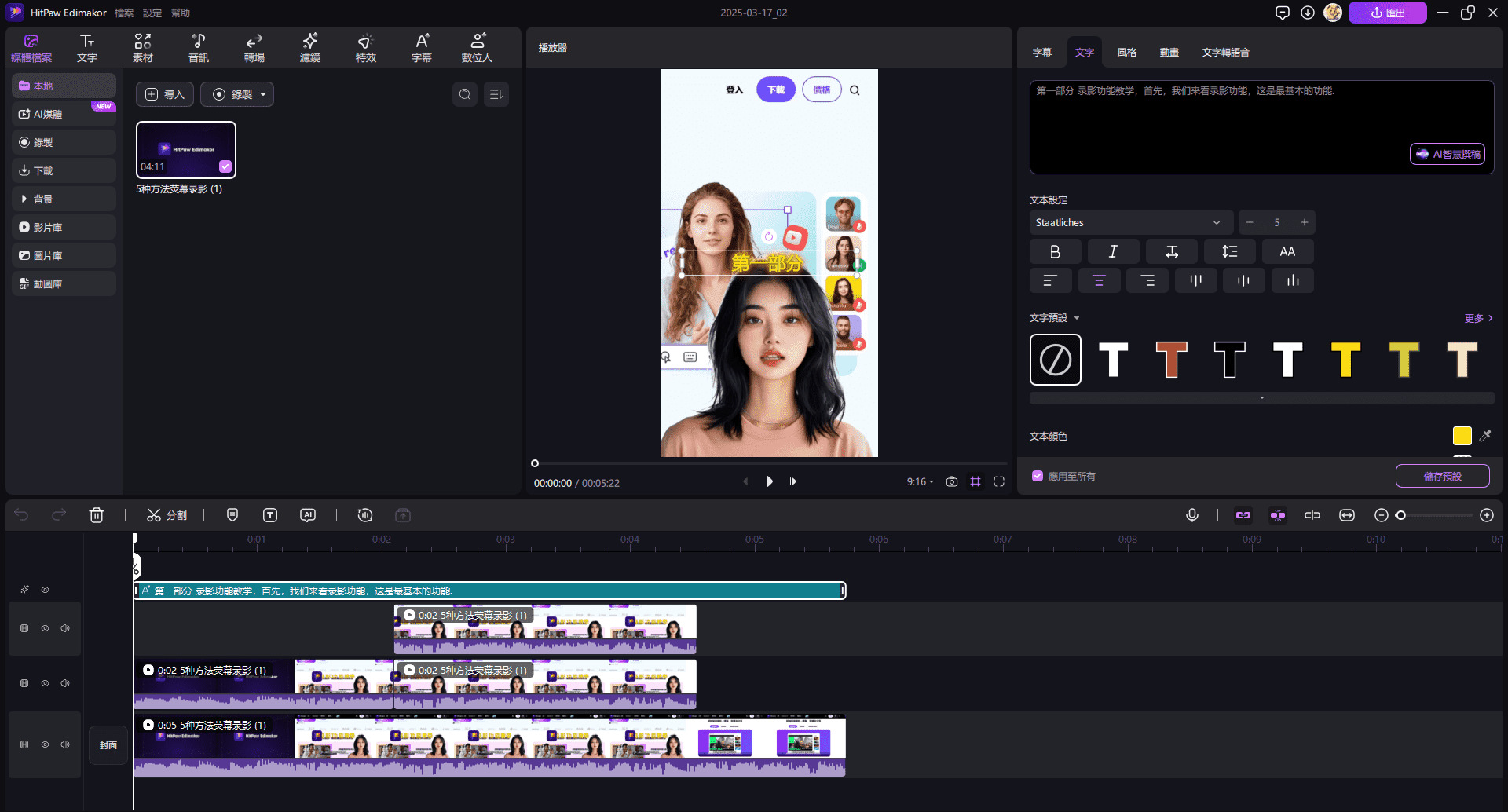Screen dimensions: 1508x812
Task: Click the 儲存預設 save preset button
Action: click(x=1442, y=476)
